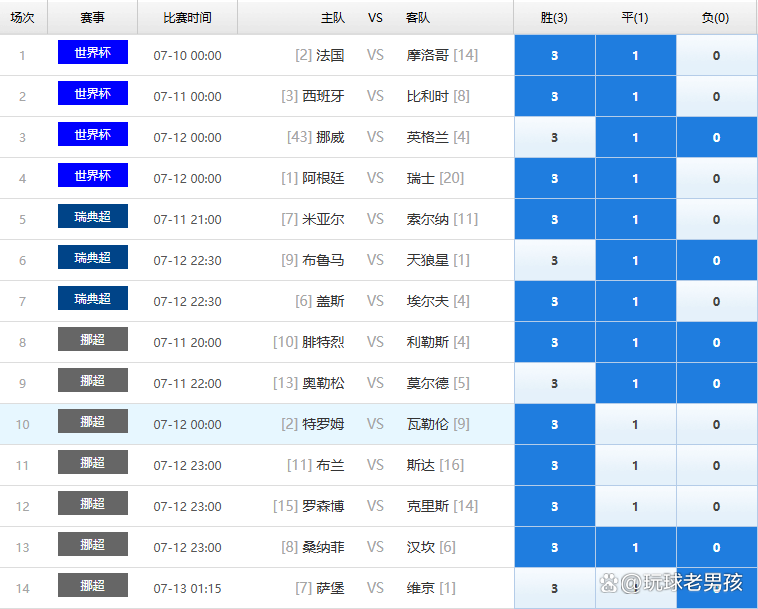Click match number 14

[23, 589]
